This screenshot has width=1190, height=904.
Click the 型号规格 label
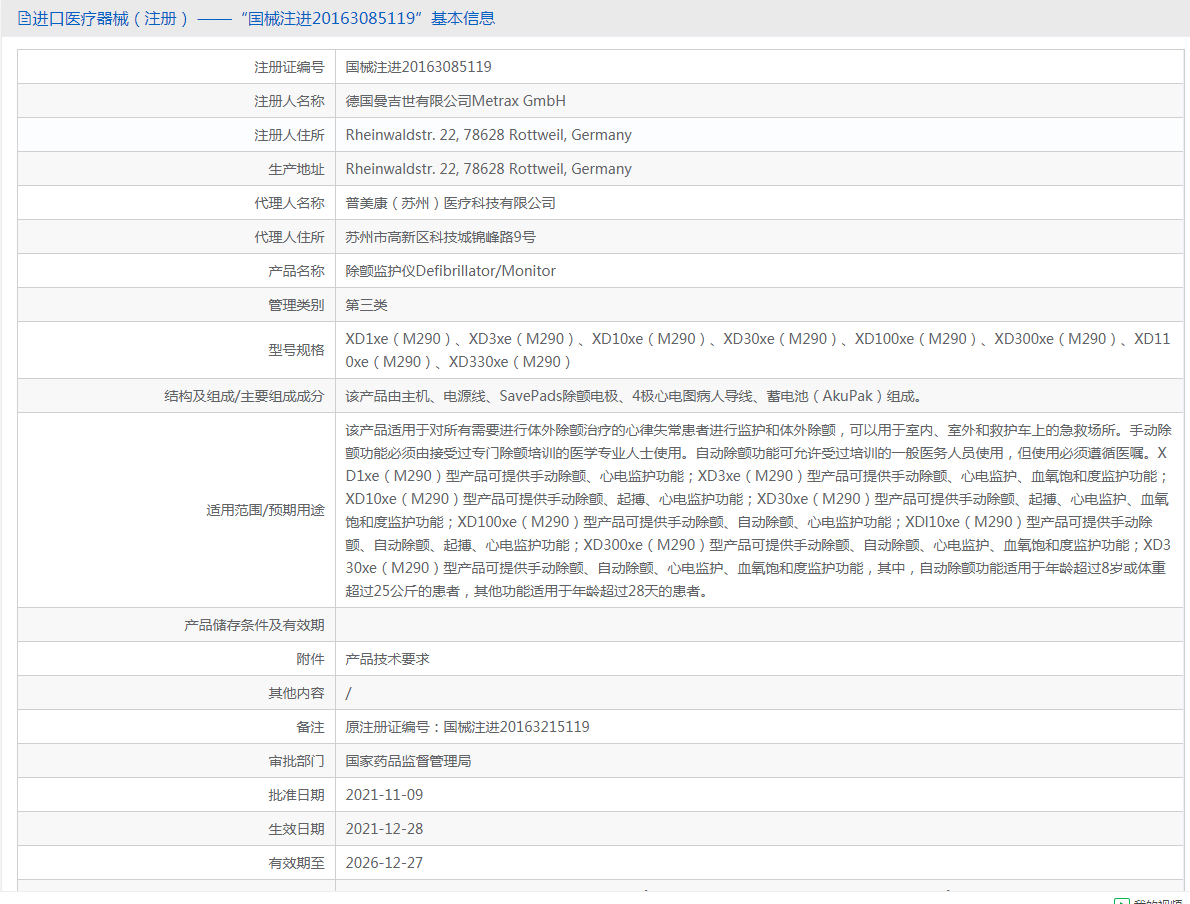tap(296, 350)
